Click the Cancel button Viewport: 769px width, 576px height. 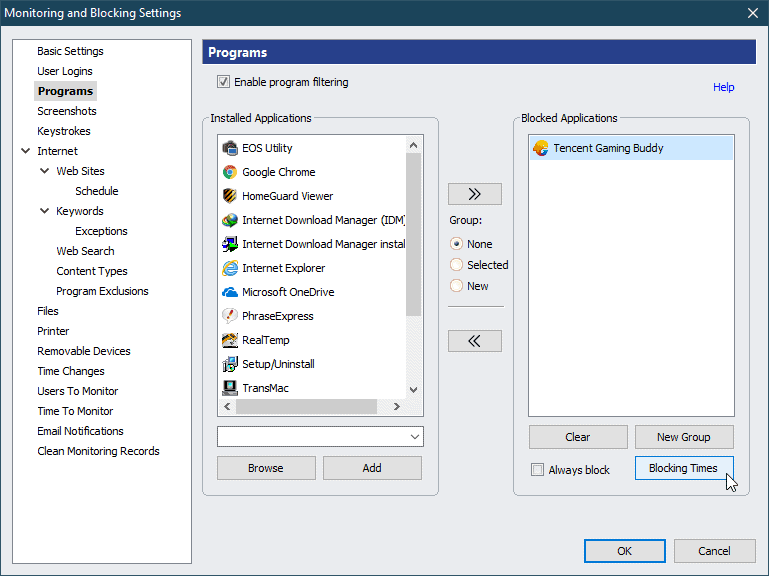click(x=714, y=551)
